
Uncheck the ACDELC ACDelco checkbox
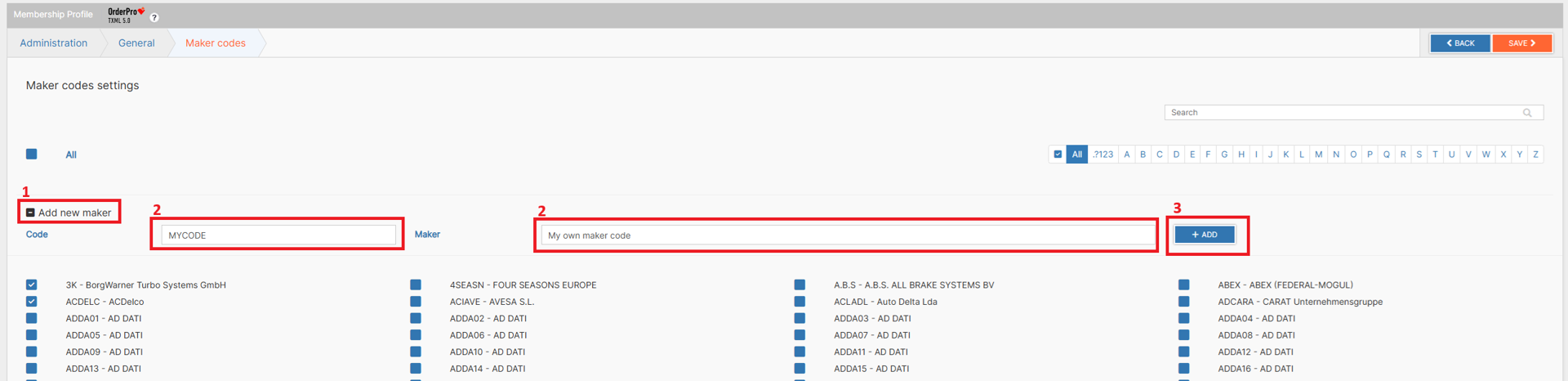point(32,302)
